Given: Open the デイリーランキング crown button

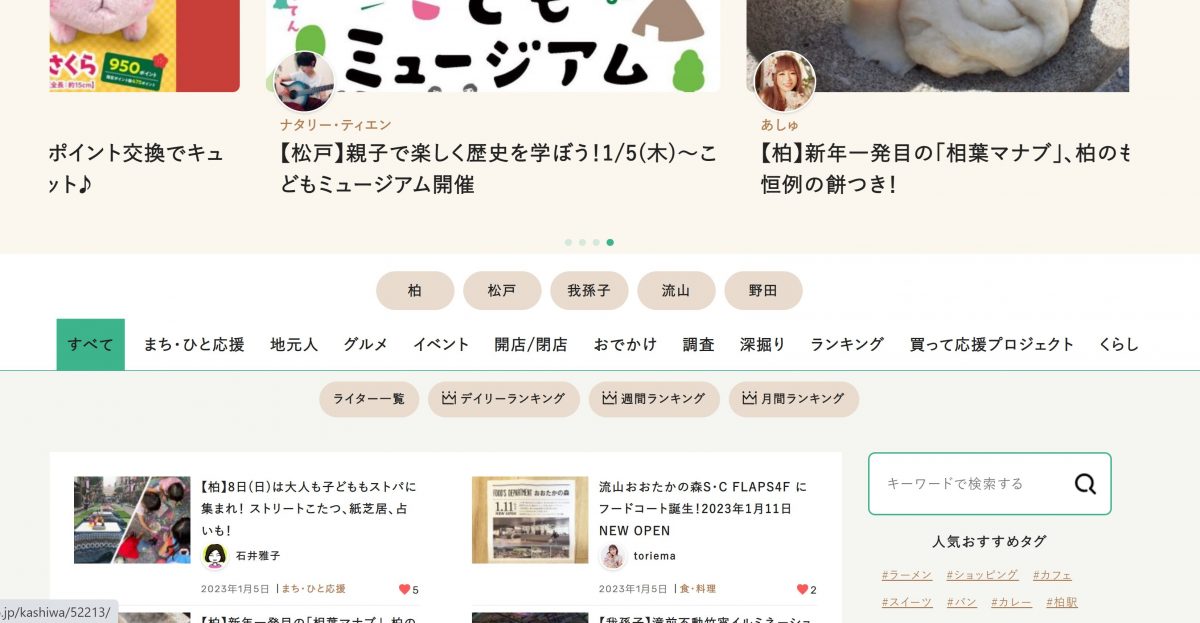Looking at the screenshot, I should [x=504, y=399].
